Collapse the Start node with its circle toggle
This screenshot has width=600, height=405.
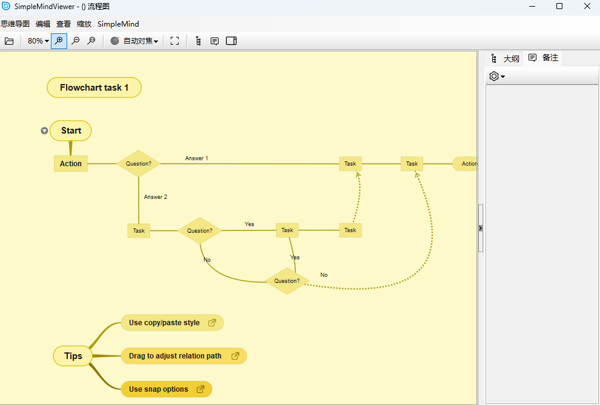(45, 130)
